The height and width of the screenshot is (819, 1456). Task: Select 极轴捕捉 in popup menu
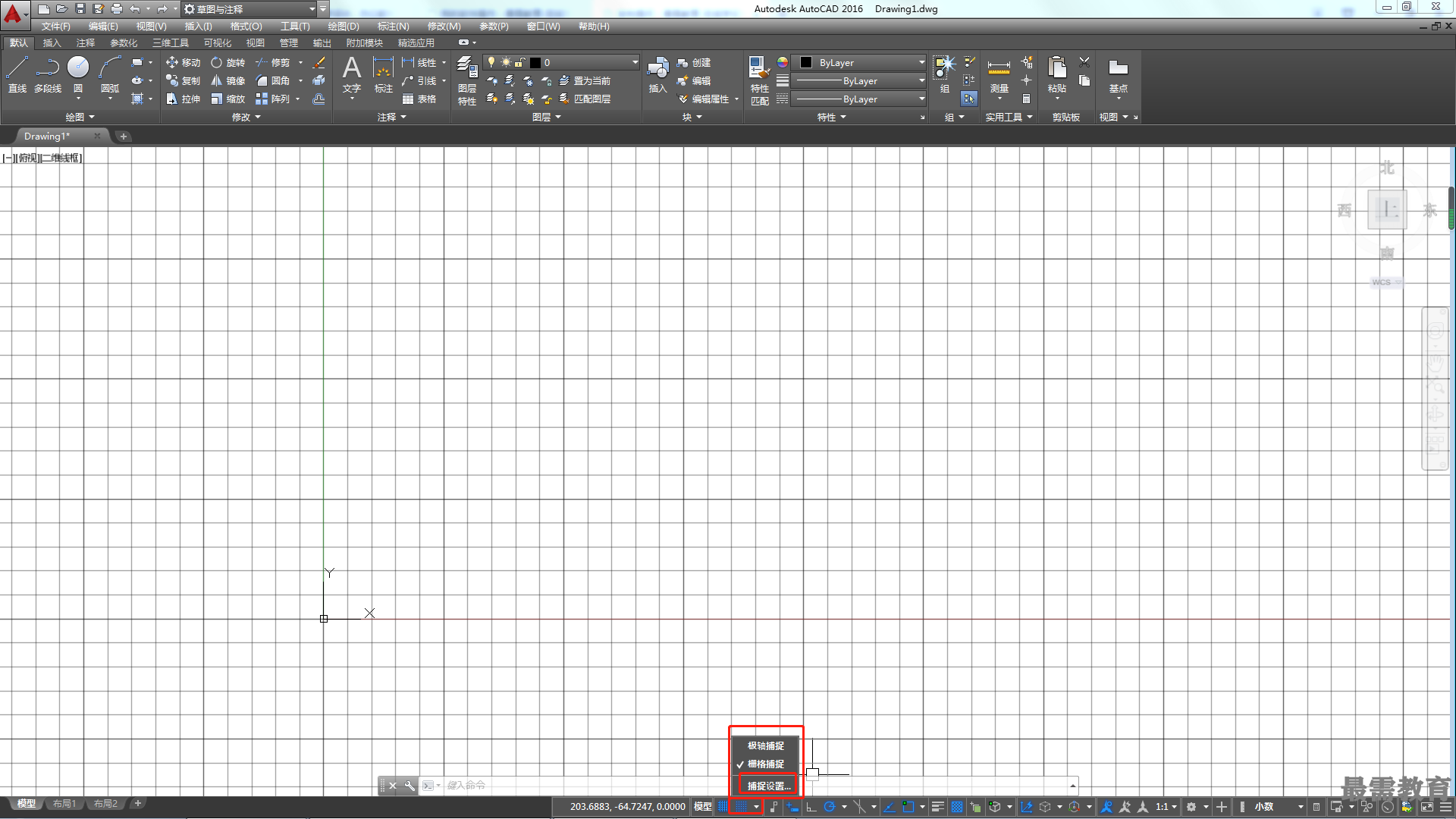766,745
